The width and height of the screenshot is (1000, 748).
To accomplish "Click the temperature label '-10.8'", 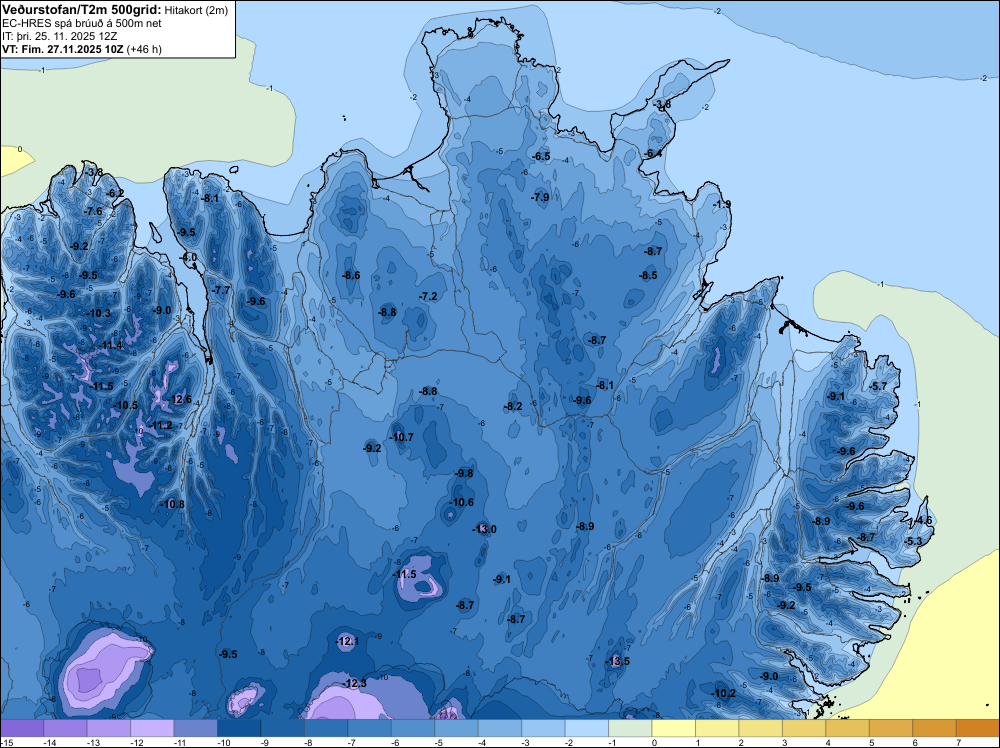I will [x=172, y=504].
